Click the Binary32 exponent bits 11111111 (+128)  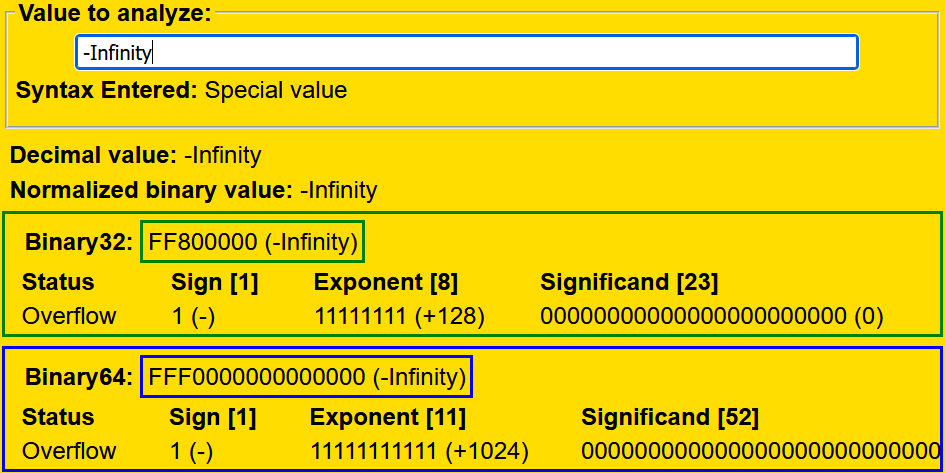coord(399,316)
